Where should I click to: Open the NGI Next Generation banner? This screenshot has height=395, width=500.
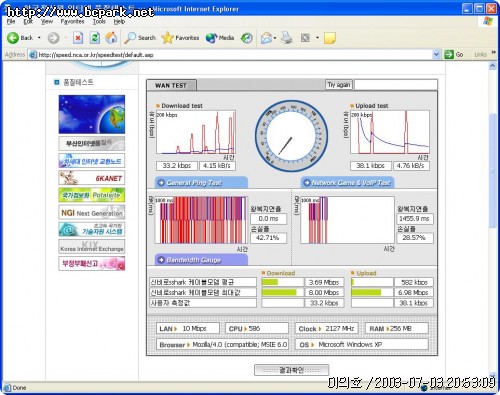[92, 212]
